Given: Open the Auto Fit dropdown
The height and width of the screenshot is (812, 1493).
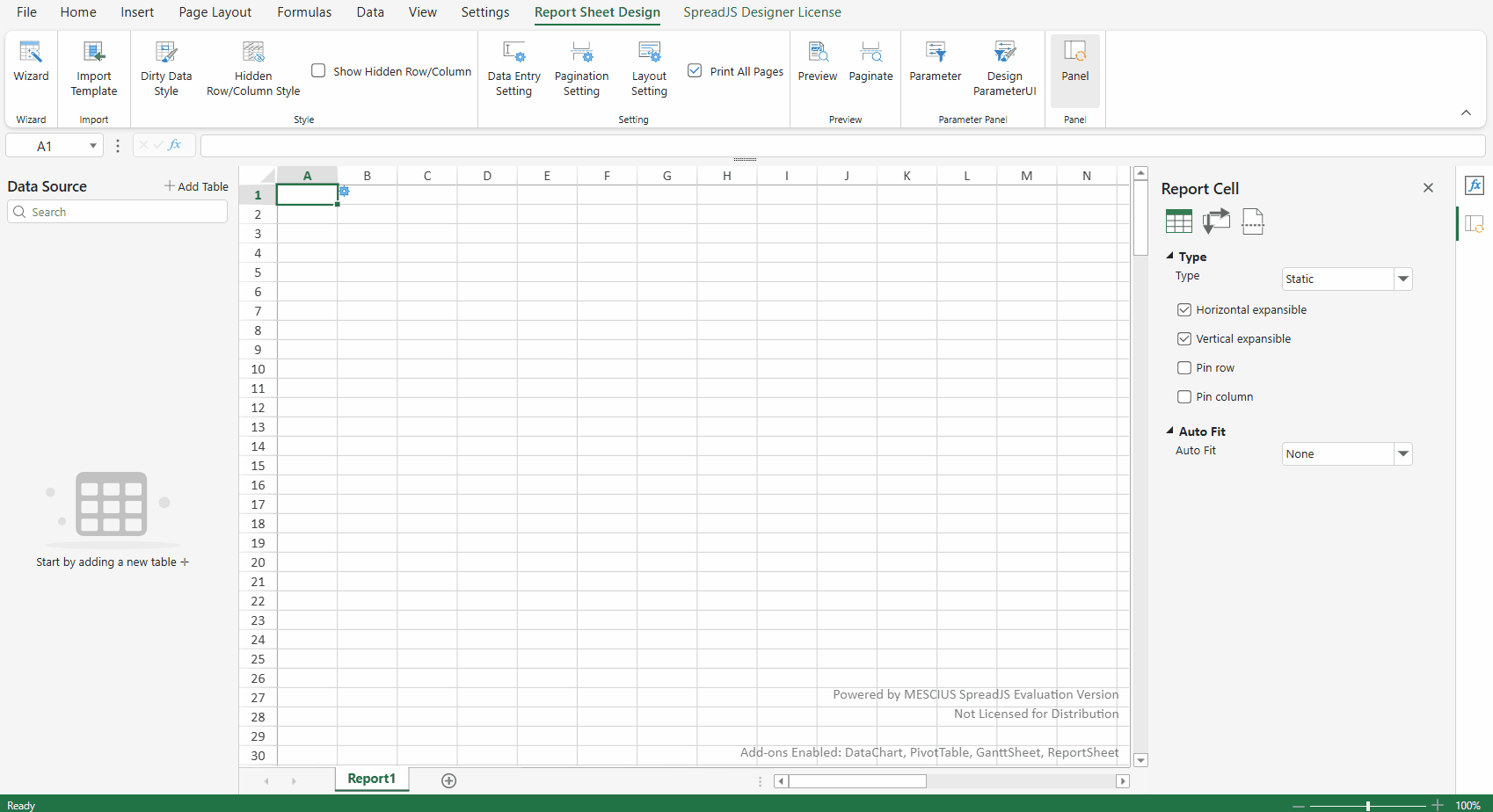Looking at the screenshot, I should tap(1347, 453).
